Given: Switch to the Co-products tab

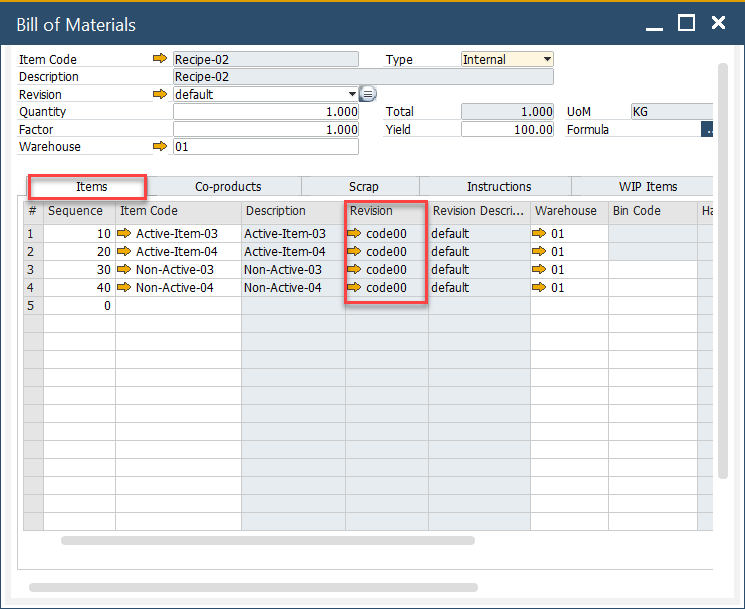Looking at the screenshot, I should click(228, 187).
